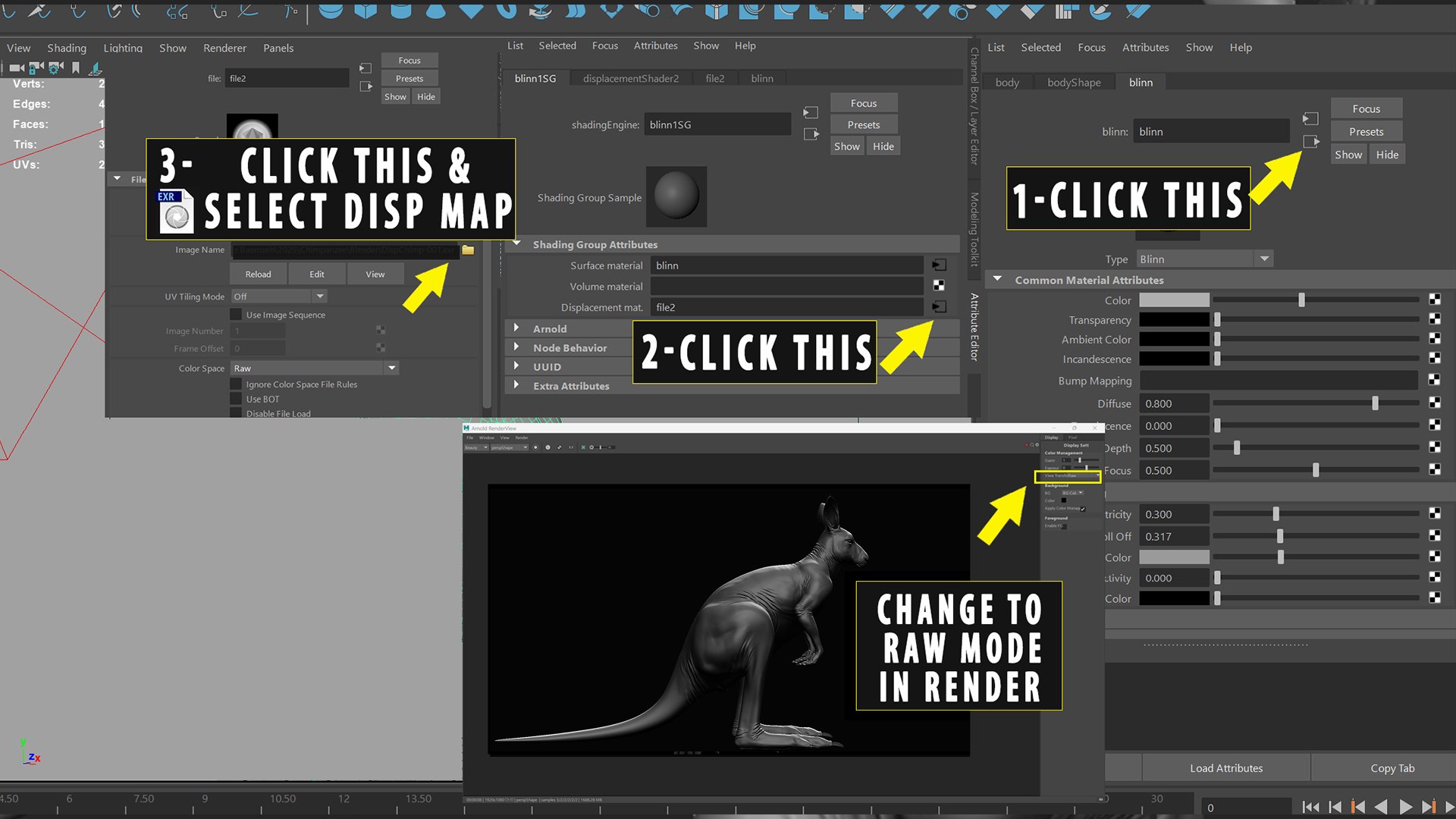
Task: Toggle the Use BOT checkbox
Action: coord(236,399)
